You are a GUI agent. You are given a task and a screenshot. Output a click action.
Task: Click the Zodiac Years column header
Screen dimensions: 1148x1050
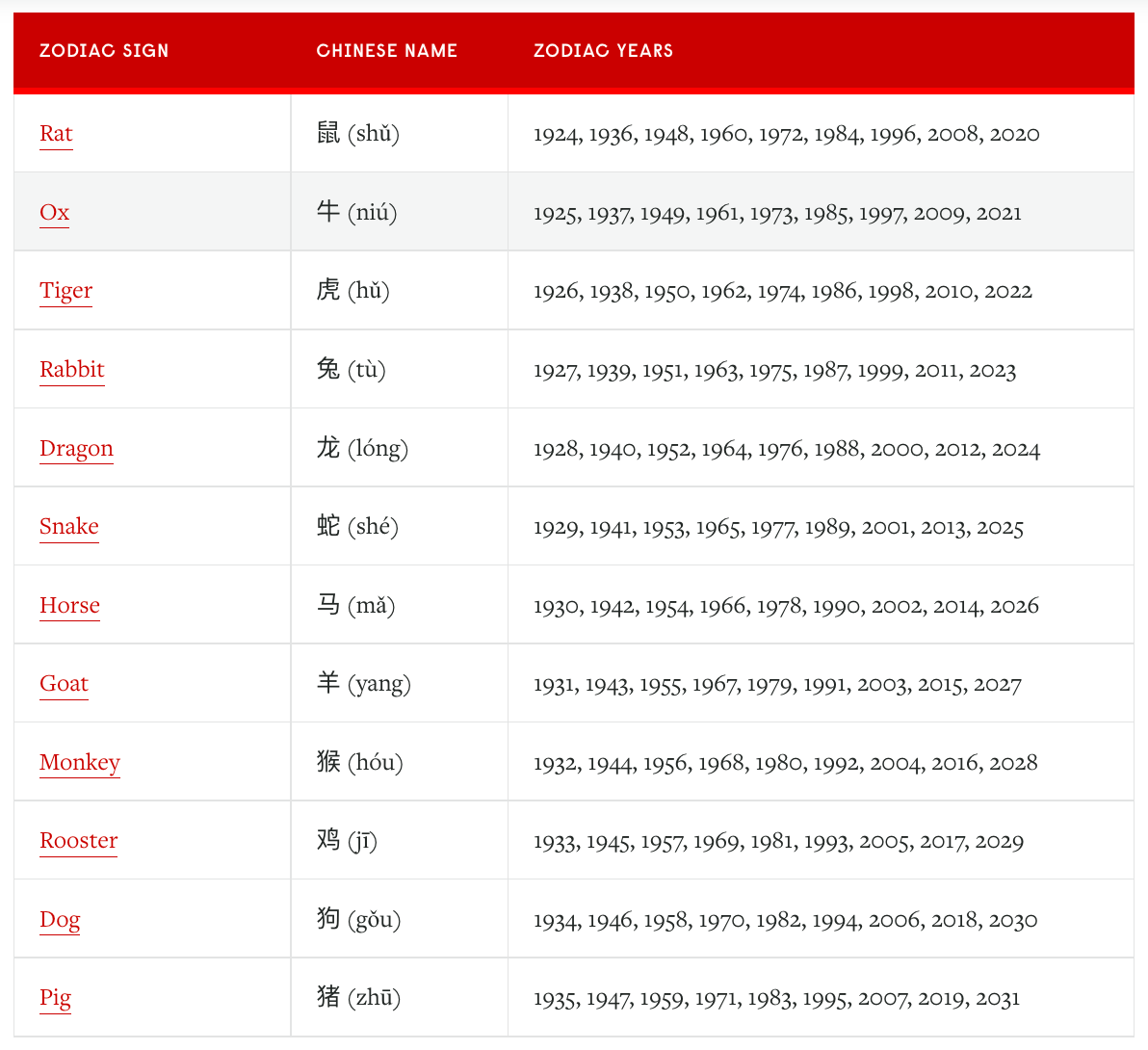click(603, 51)
